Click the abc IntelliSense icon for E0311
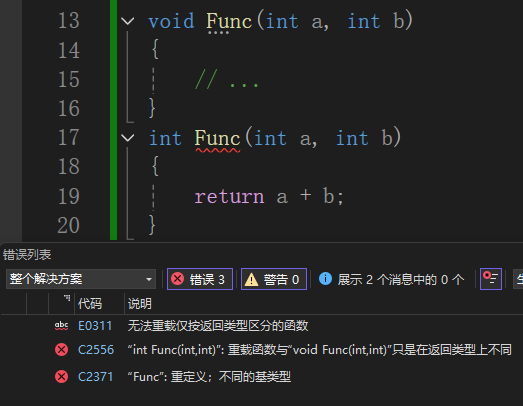Viewport: 523px width, 406px height. [x=61, y=326]
